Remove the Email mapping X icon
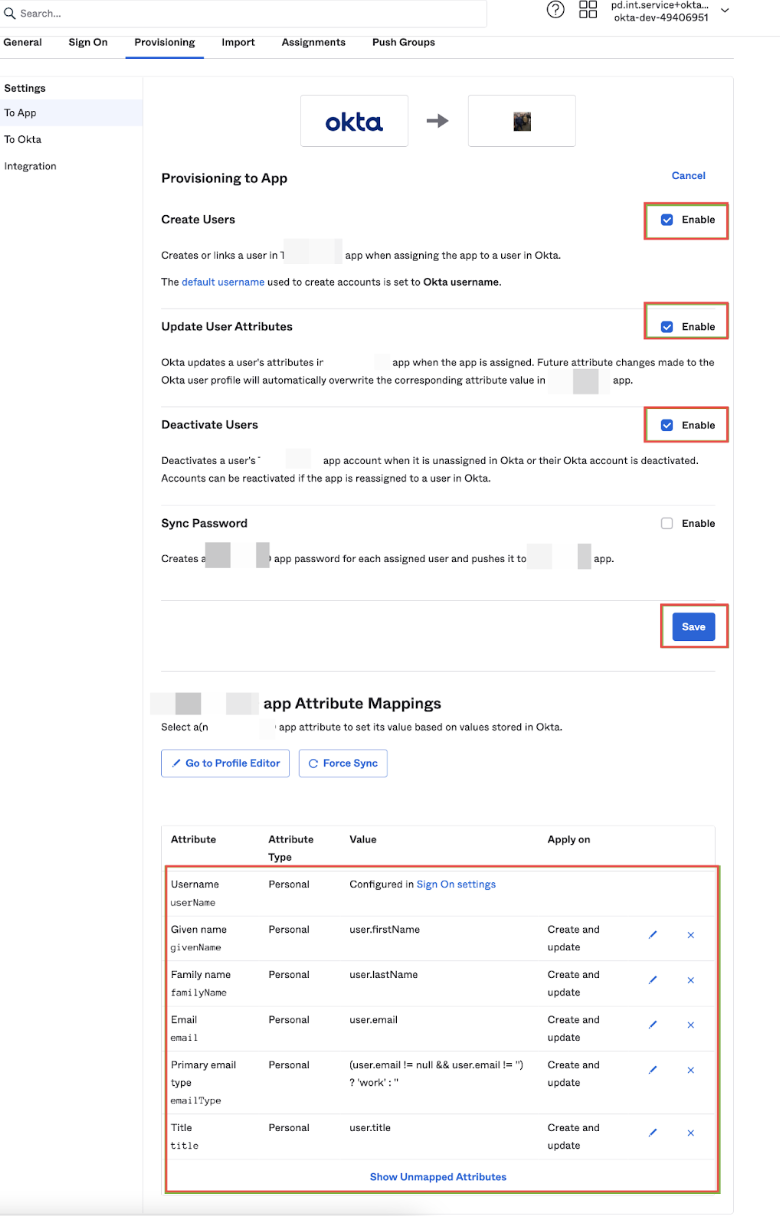This screenshot has width=780, height=1216. (690, 1025)
